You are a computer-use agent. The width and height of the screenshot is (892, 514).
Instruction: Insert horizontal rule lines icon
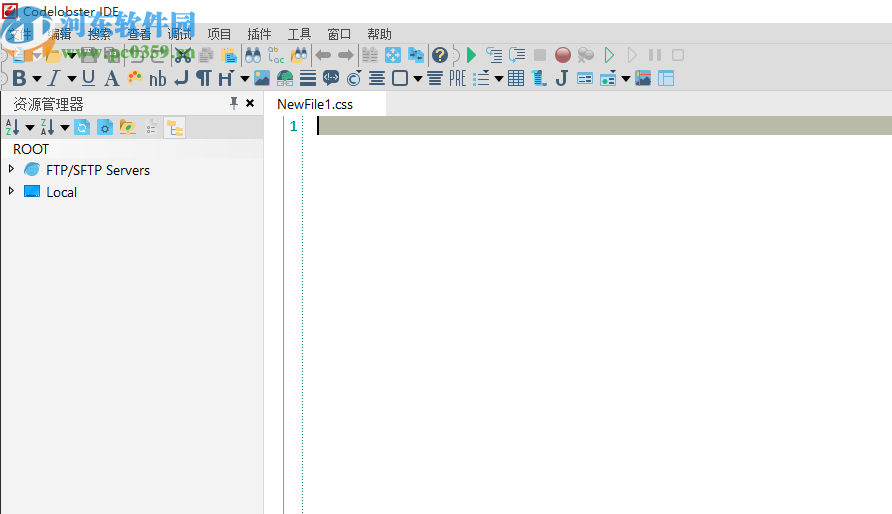point(308,78)
